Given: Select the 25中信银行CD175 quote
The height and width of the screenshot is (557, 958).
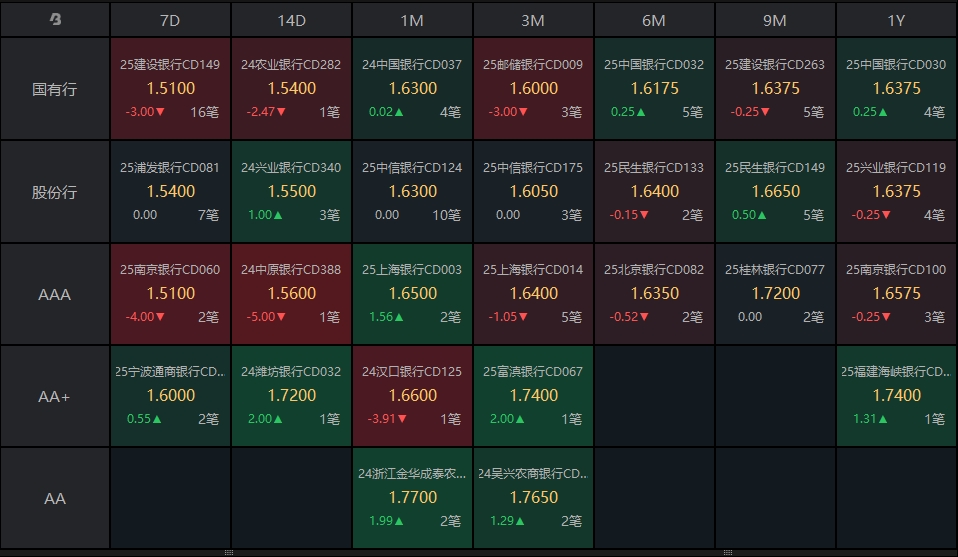Looking at the screenshot, I should 533,192.
